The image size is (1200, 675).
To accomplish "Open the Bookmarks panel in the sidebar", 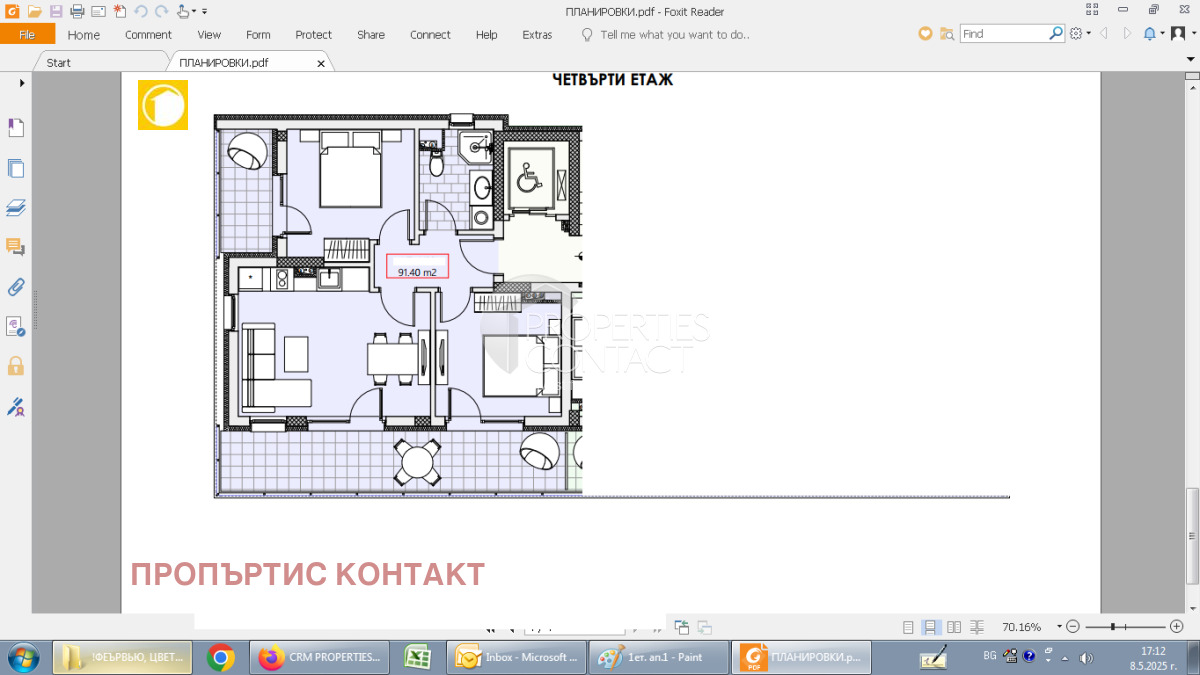I will click(16, 127).
